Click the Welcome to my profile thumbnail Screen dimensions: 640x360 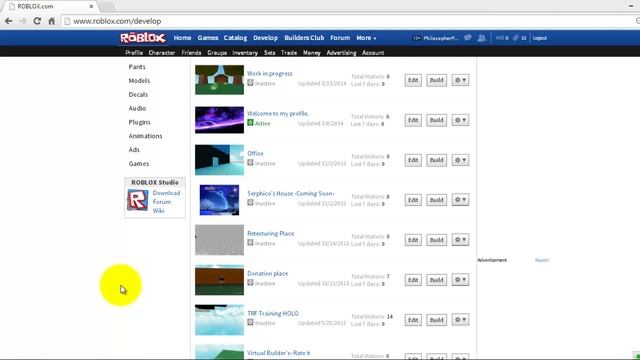pyautogui.click(x=219, y=120)
